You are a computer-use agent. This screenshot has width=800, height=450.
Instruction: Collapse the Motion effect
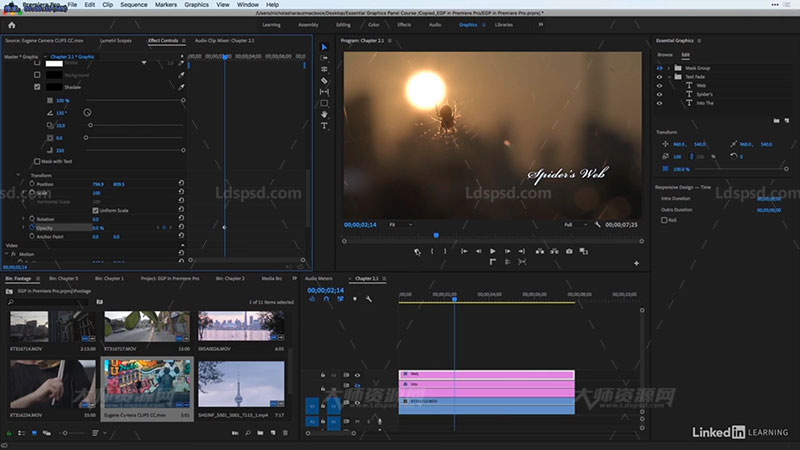(7, 254)
